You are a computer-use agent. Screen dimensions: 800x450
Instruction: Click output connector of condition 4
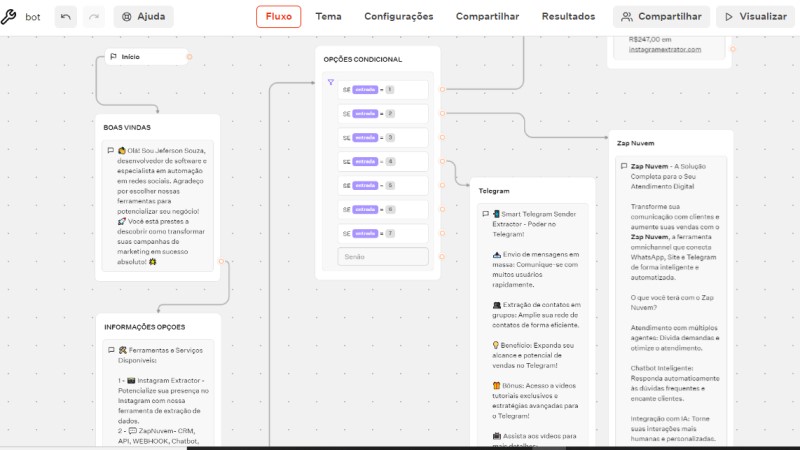pos(442,161)
